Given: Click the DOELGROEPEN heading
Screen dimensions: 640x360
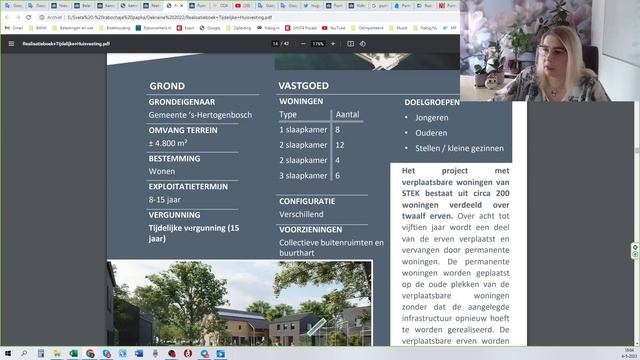Looking at the screenshot, I should pyautogui.click(x=432, y=102).
